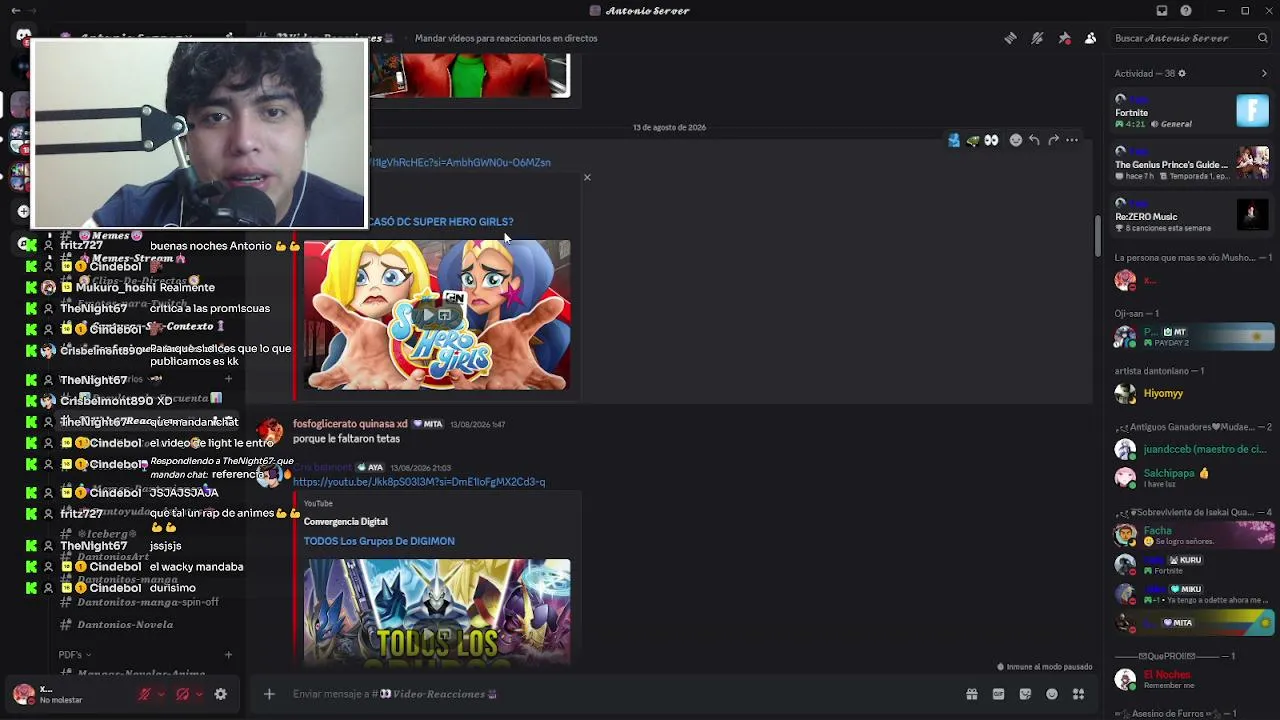Open the Dantonitos-Novela channel
This screenshot has height=720, width=1280.
(125, 625)
